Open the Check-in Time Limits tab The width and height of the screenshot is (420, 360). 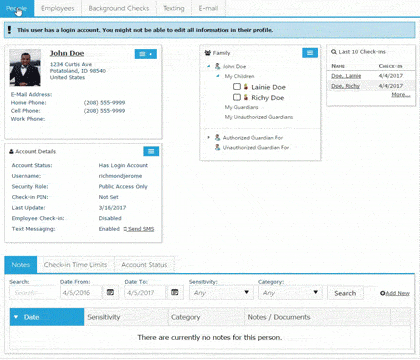click(76, 265)
